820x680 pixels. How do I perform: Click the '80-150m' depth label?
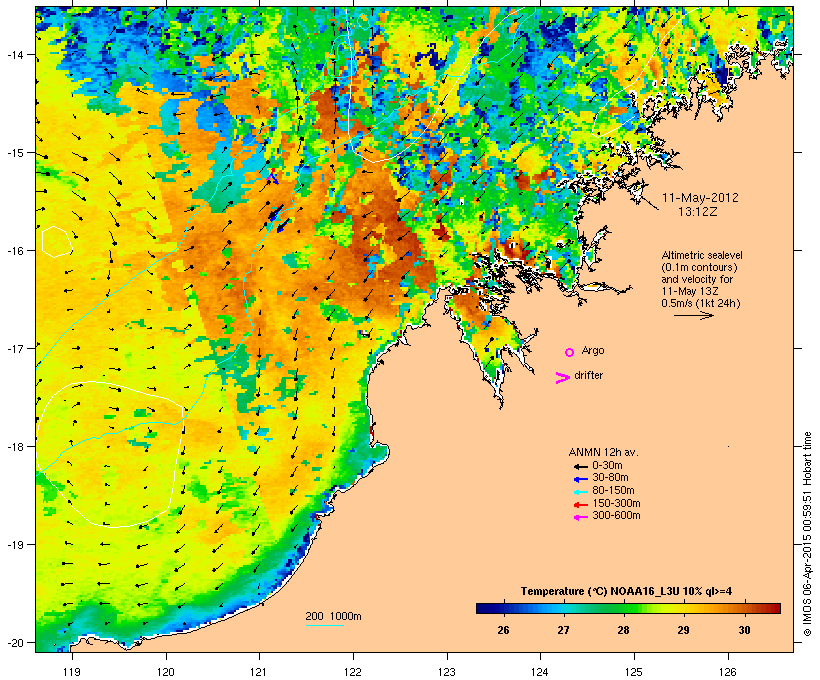(x=613, y=491)
